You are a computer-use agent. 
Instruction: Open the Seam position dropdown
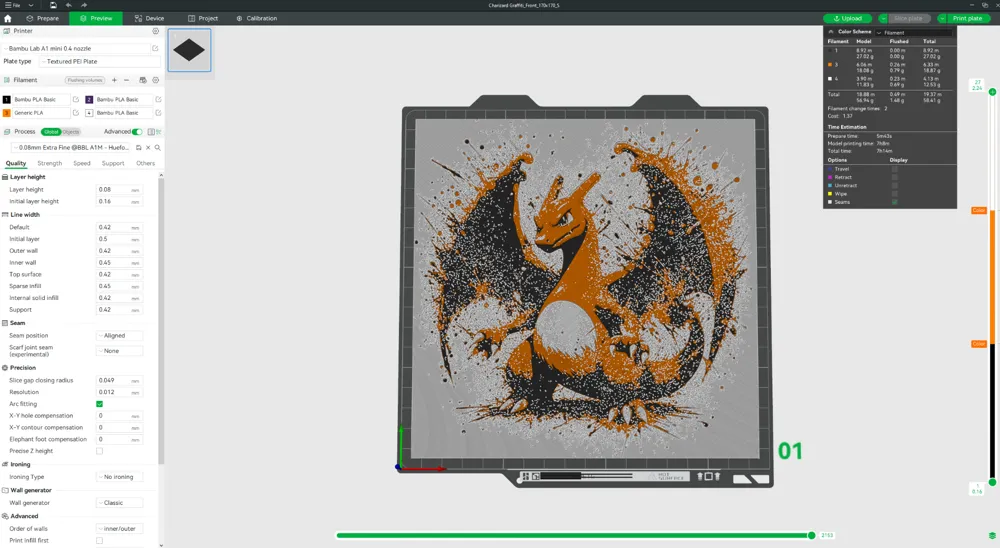point(120,336)
